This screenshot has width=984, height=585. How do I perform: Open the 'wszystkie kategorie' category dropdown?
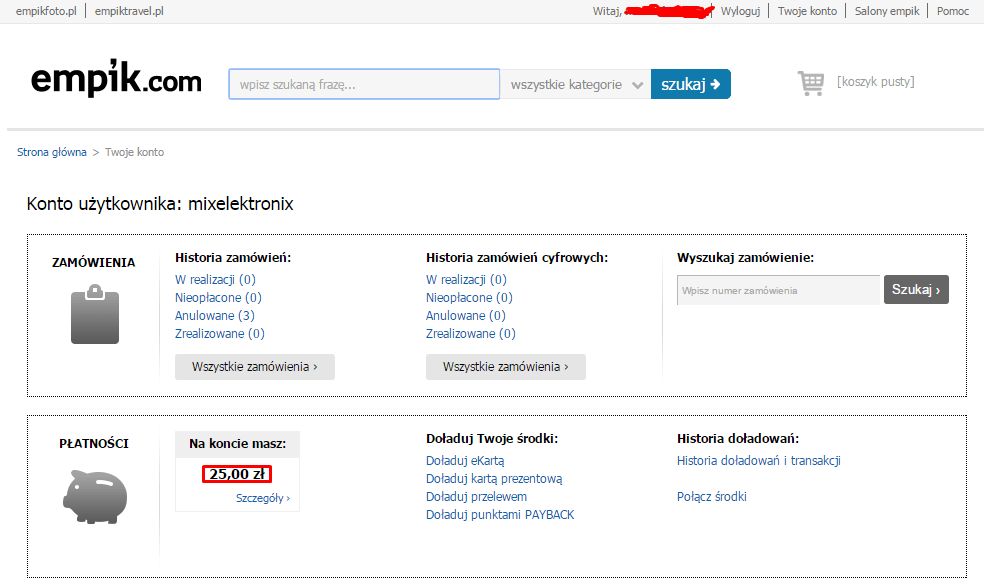pos(575,85)
